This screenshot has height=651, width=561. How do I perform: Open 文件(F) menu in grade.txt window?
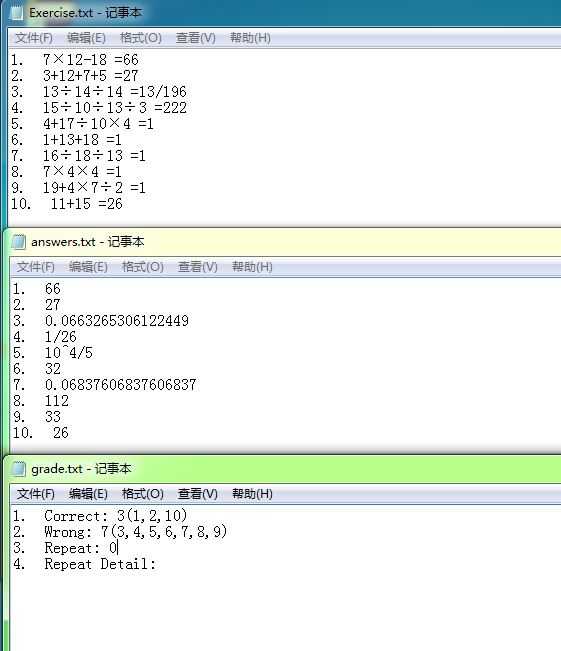pyautogui.click(x=36, y=494)
